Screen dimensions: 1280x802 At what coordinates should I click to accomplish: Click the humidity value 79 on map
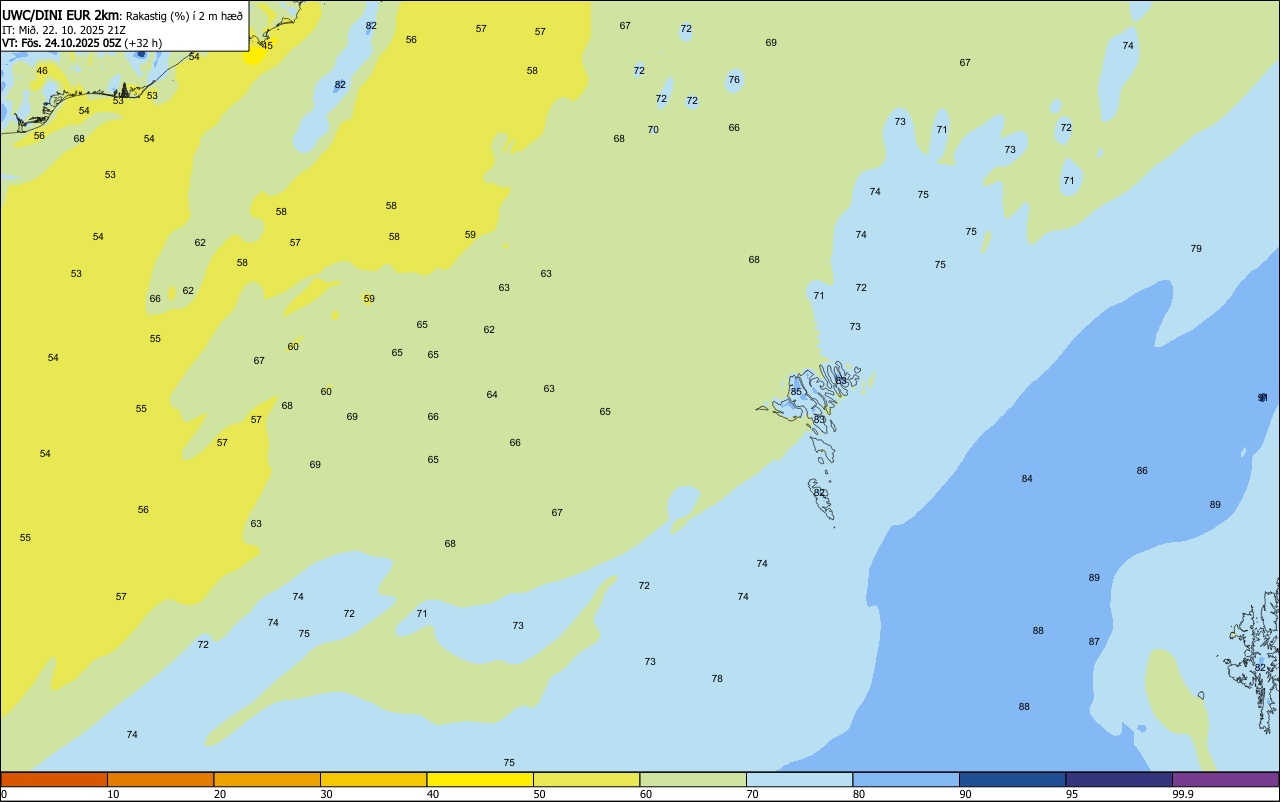pos(1196,249)
